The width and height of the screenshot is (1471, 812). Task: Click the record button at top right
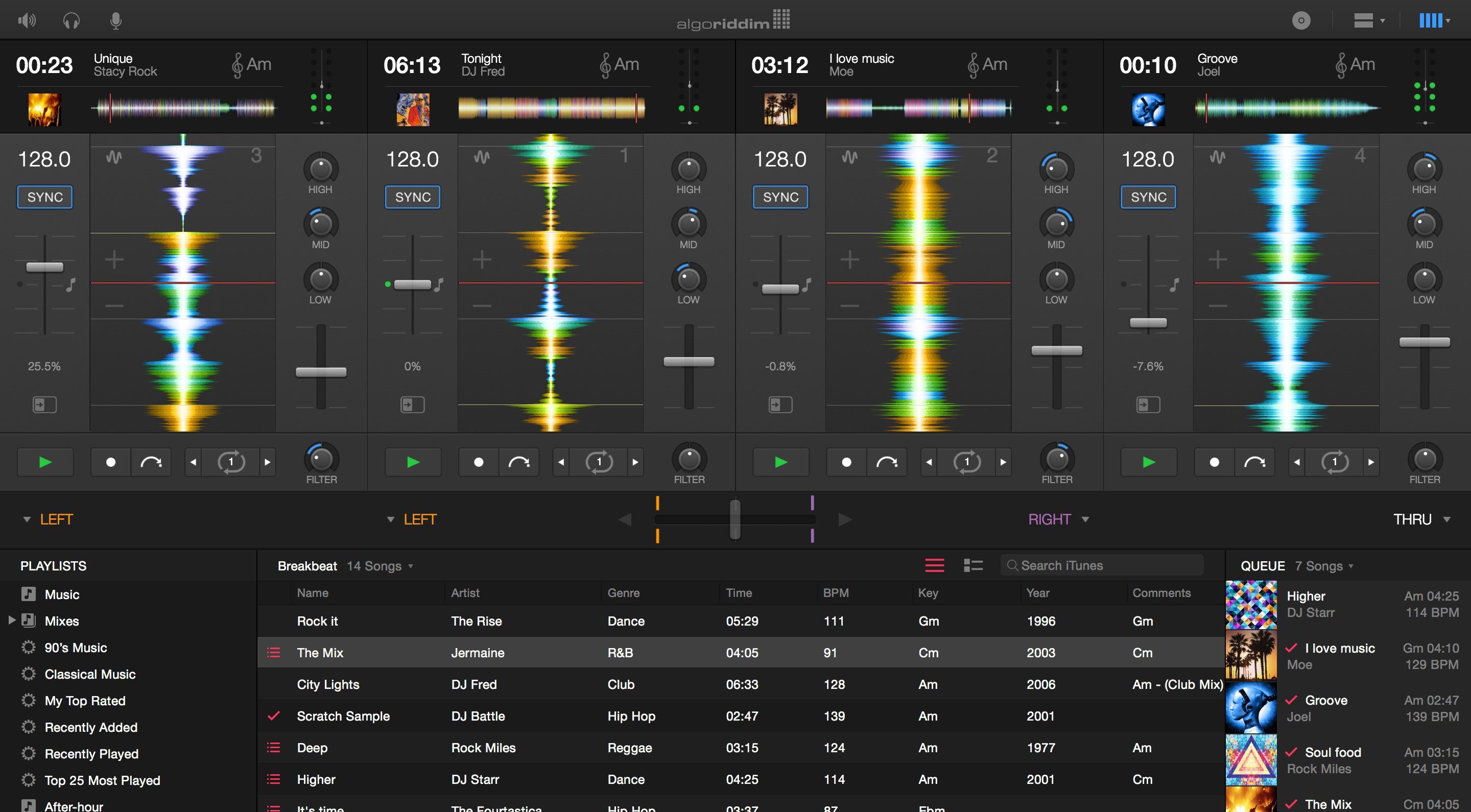point(1301,21)
